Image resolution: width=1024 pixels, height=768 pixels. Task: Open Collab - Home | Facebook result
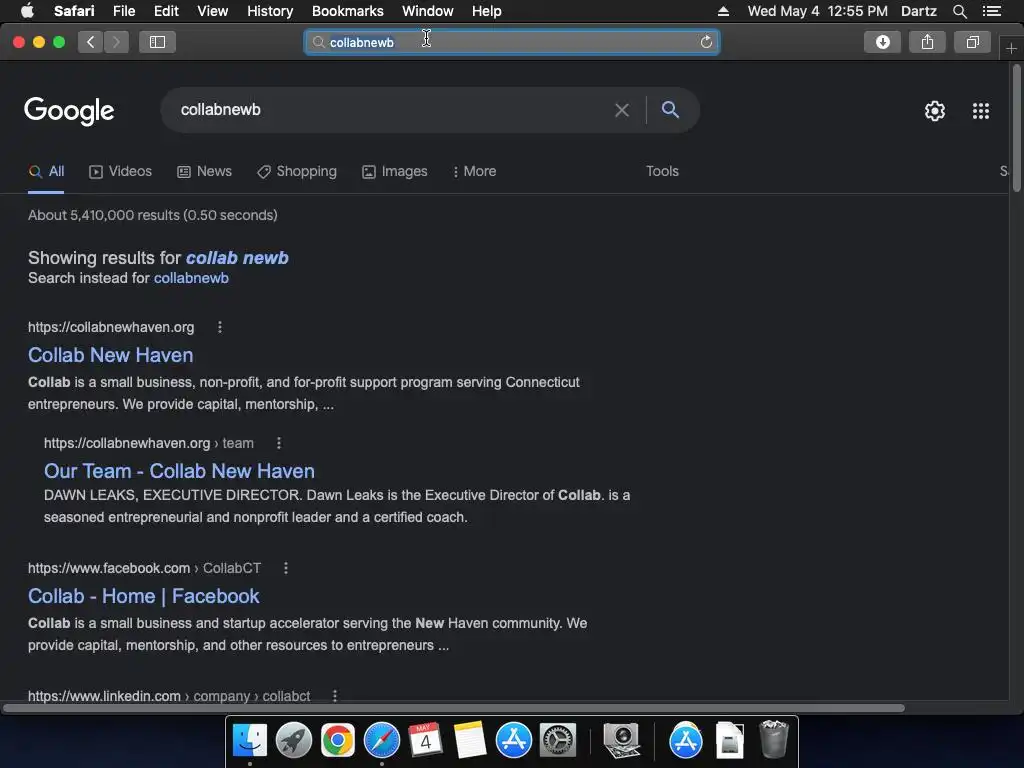[144, 596]
